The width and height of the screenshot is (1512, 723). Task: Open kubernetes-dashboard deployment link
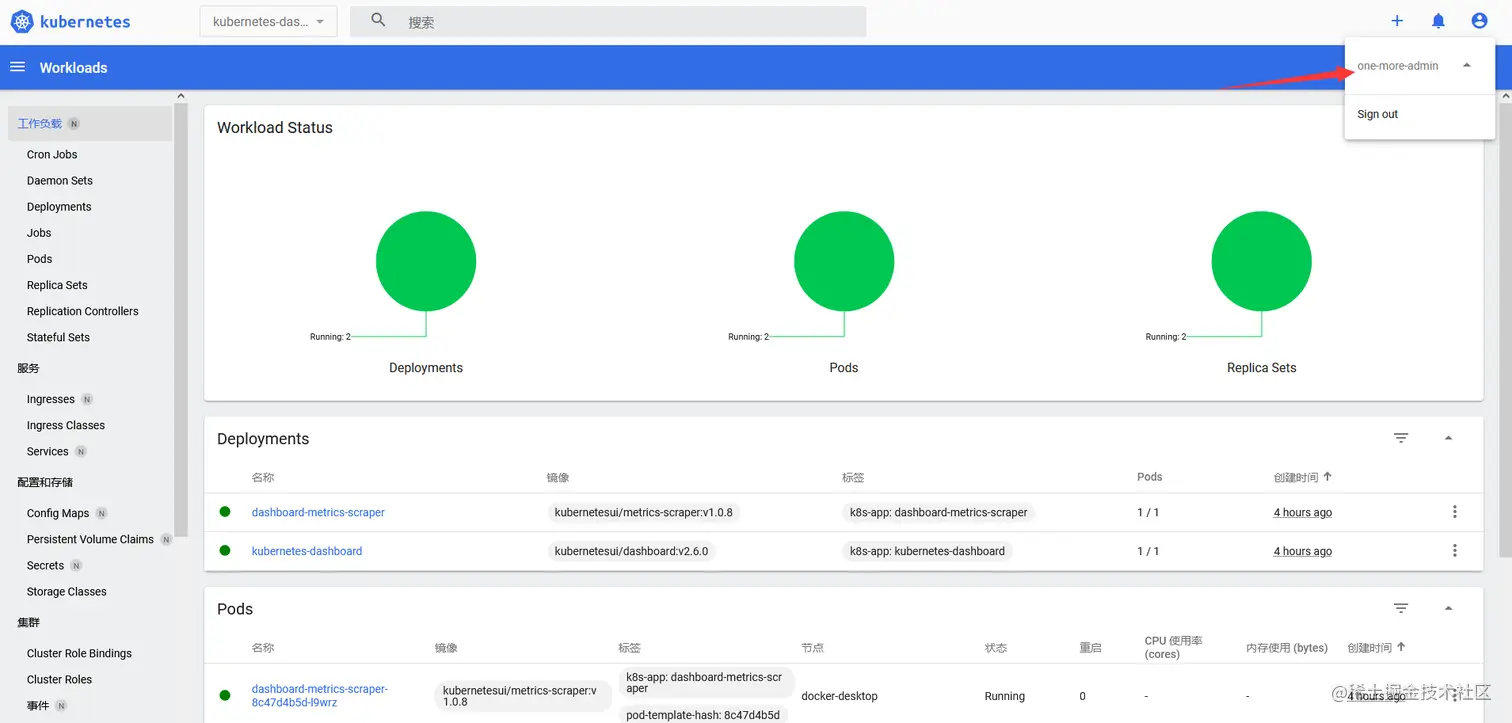coord(307,551)
